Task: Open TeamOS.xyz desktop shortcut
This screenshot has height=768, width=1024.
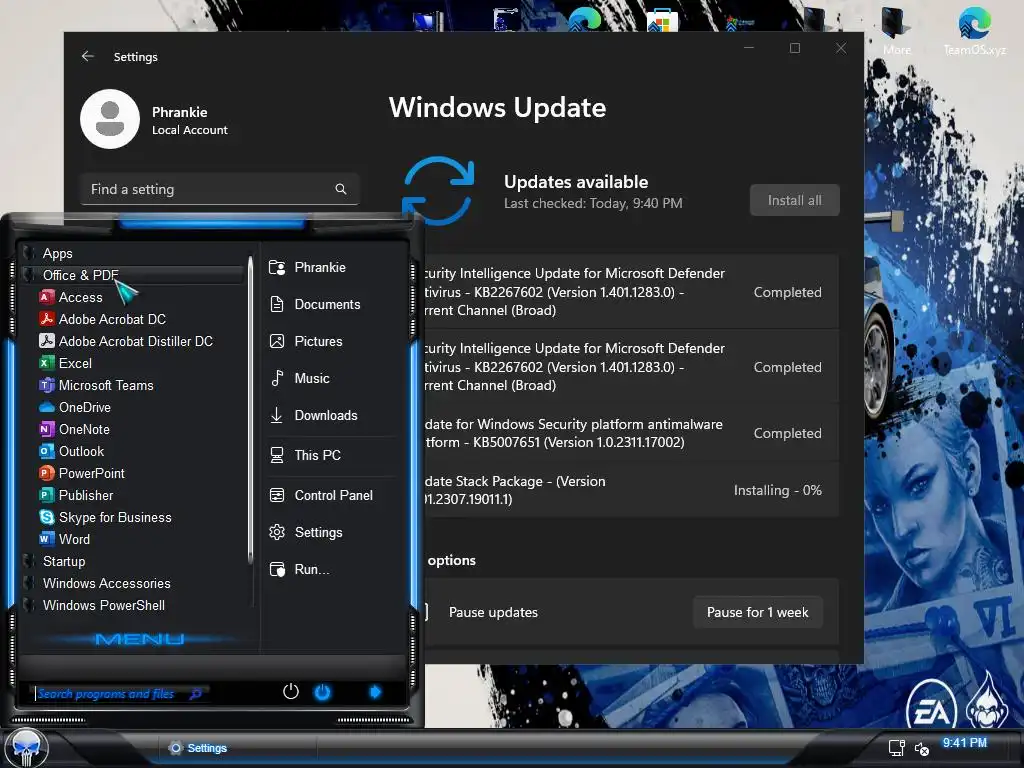Action: (974, 29)
